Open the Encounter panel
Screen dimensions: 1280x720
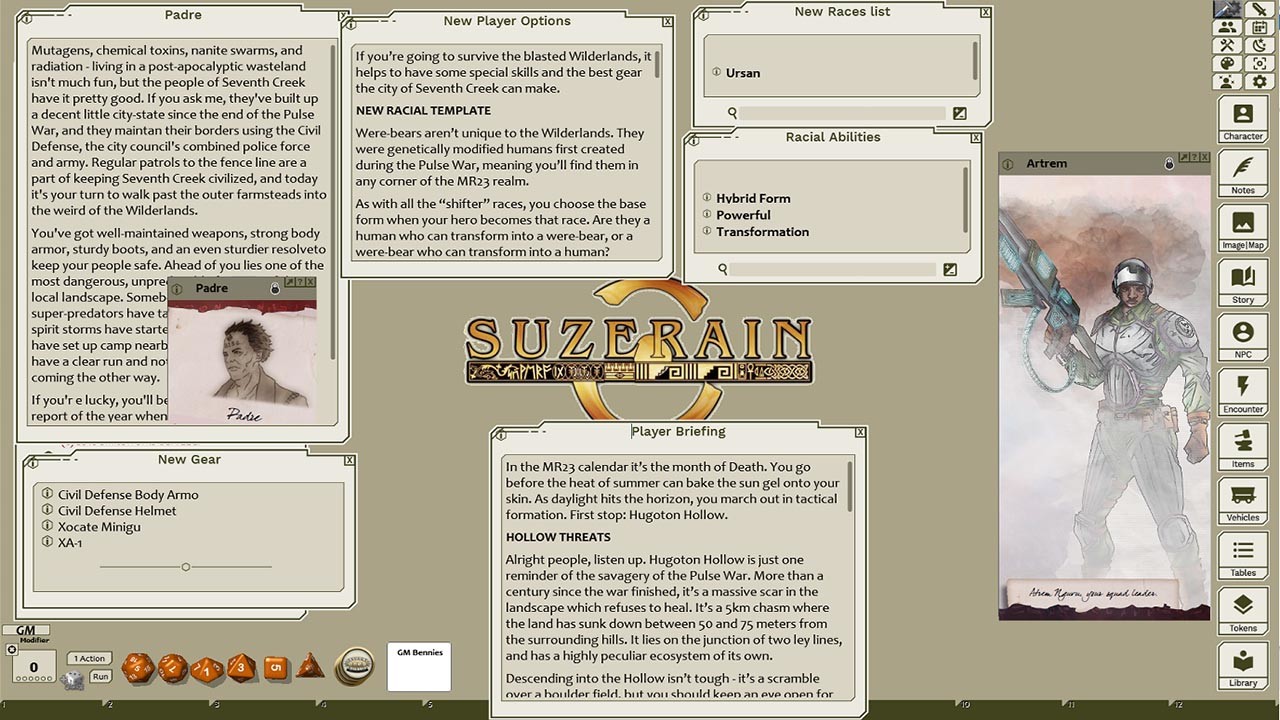(x=1242, y=392)
